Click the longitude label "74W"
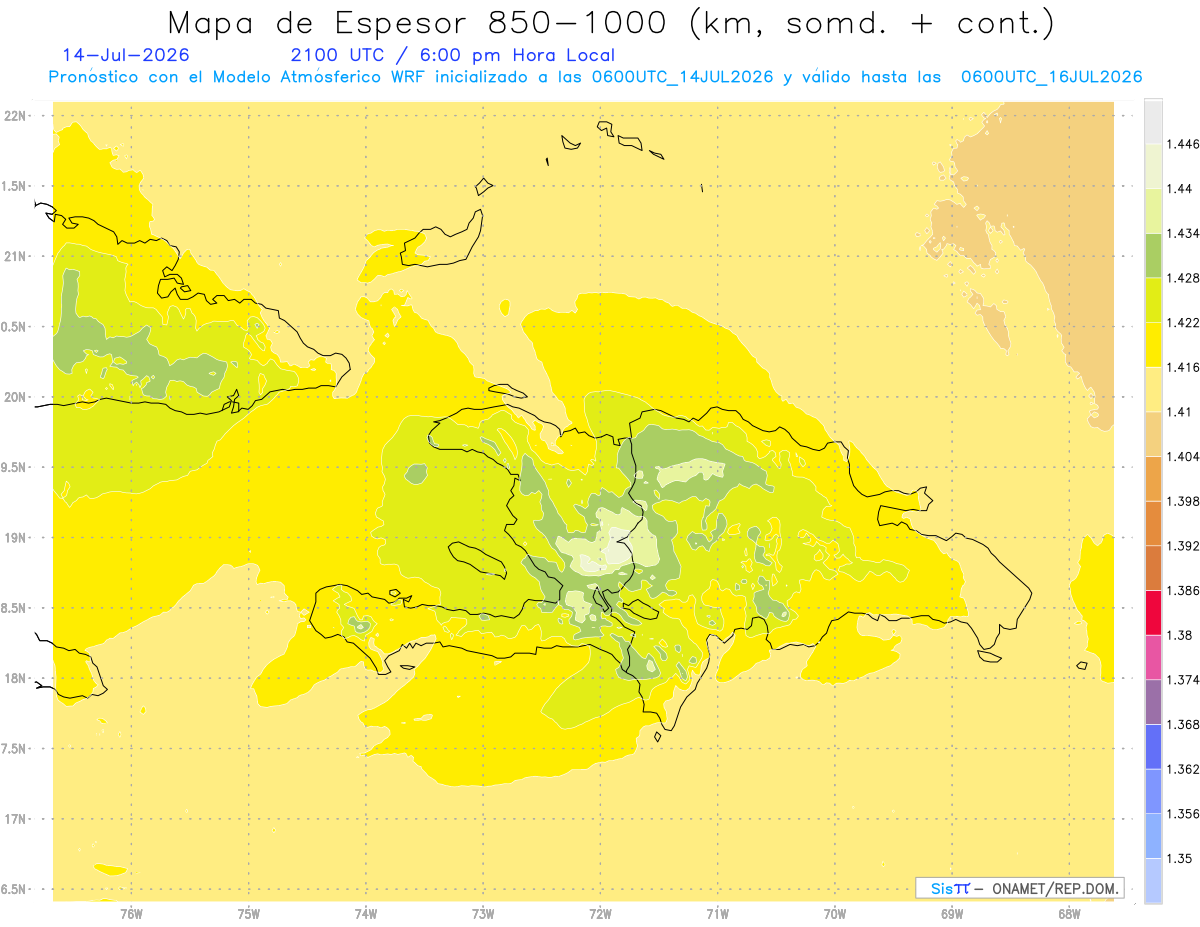 point(366,915)
